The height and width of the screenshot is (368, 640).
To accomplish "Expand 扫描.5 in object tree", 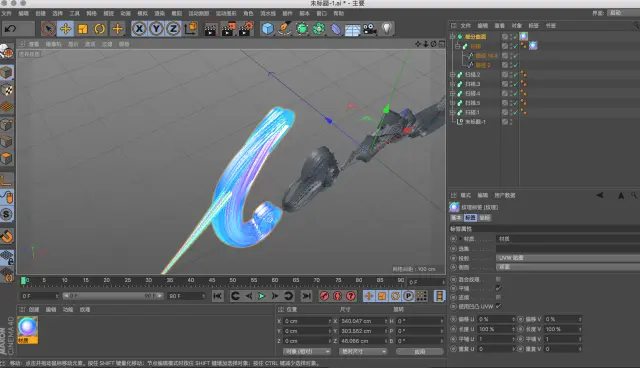I will coord(452,103).
